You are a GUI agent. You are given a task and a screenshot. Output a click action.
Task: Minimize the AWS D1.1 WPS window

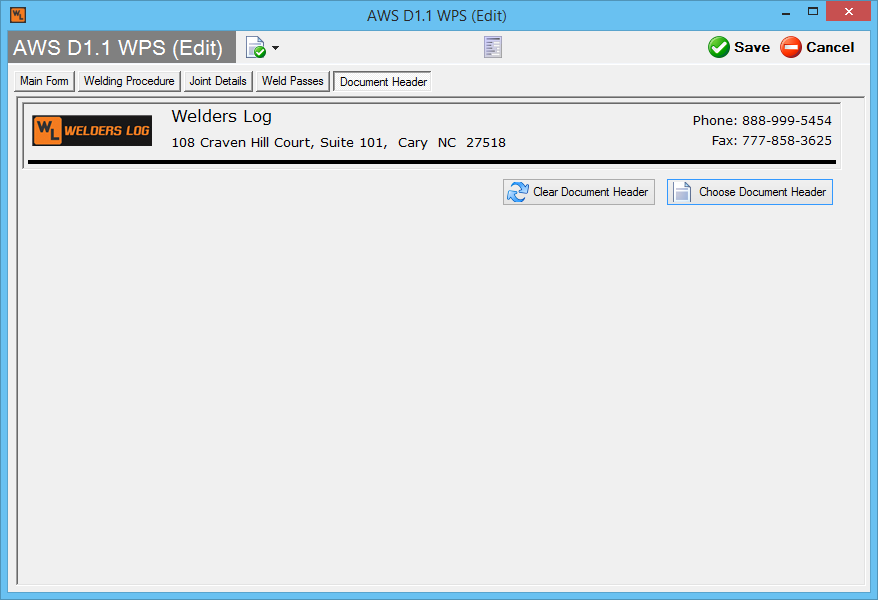[x=786, y=12]
